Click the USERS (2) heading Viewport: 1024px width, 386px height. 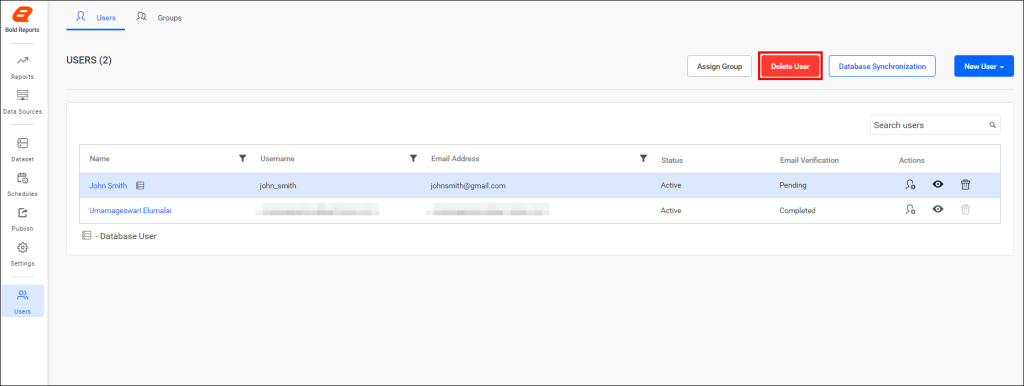(89, 60)
